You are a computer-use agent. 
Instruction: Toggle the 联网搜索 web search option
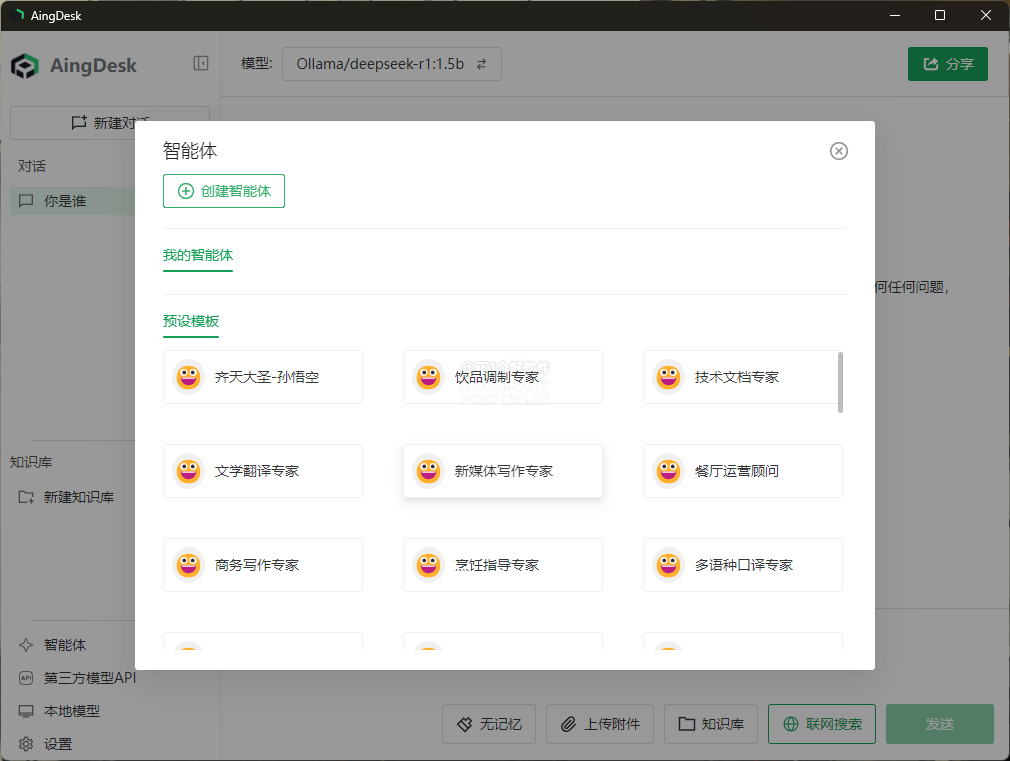[821, 724]
